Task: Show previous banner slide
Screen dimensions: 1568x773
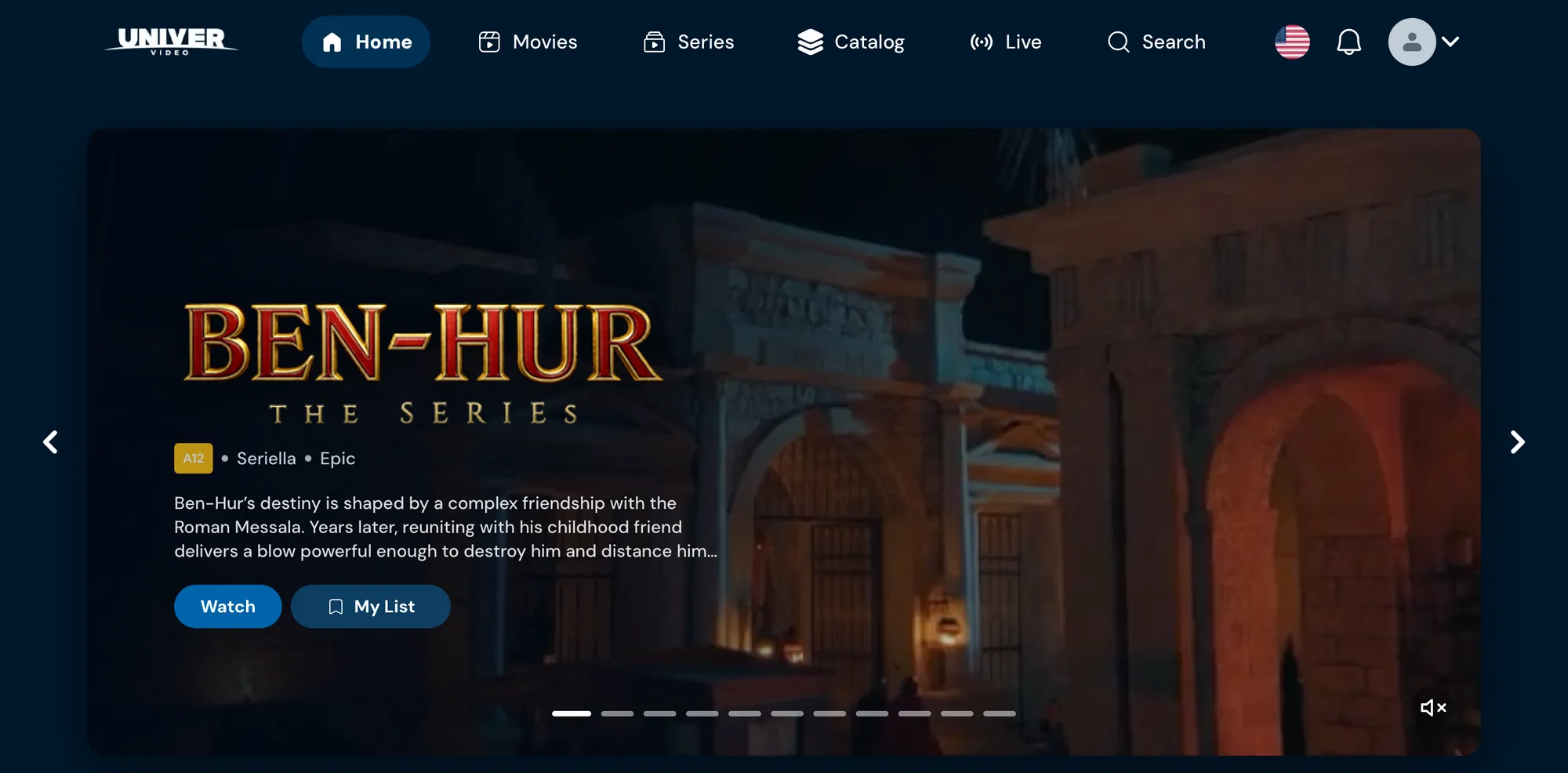Action: (51, 442)
